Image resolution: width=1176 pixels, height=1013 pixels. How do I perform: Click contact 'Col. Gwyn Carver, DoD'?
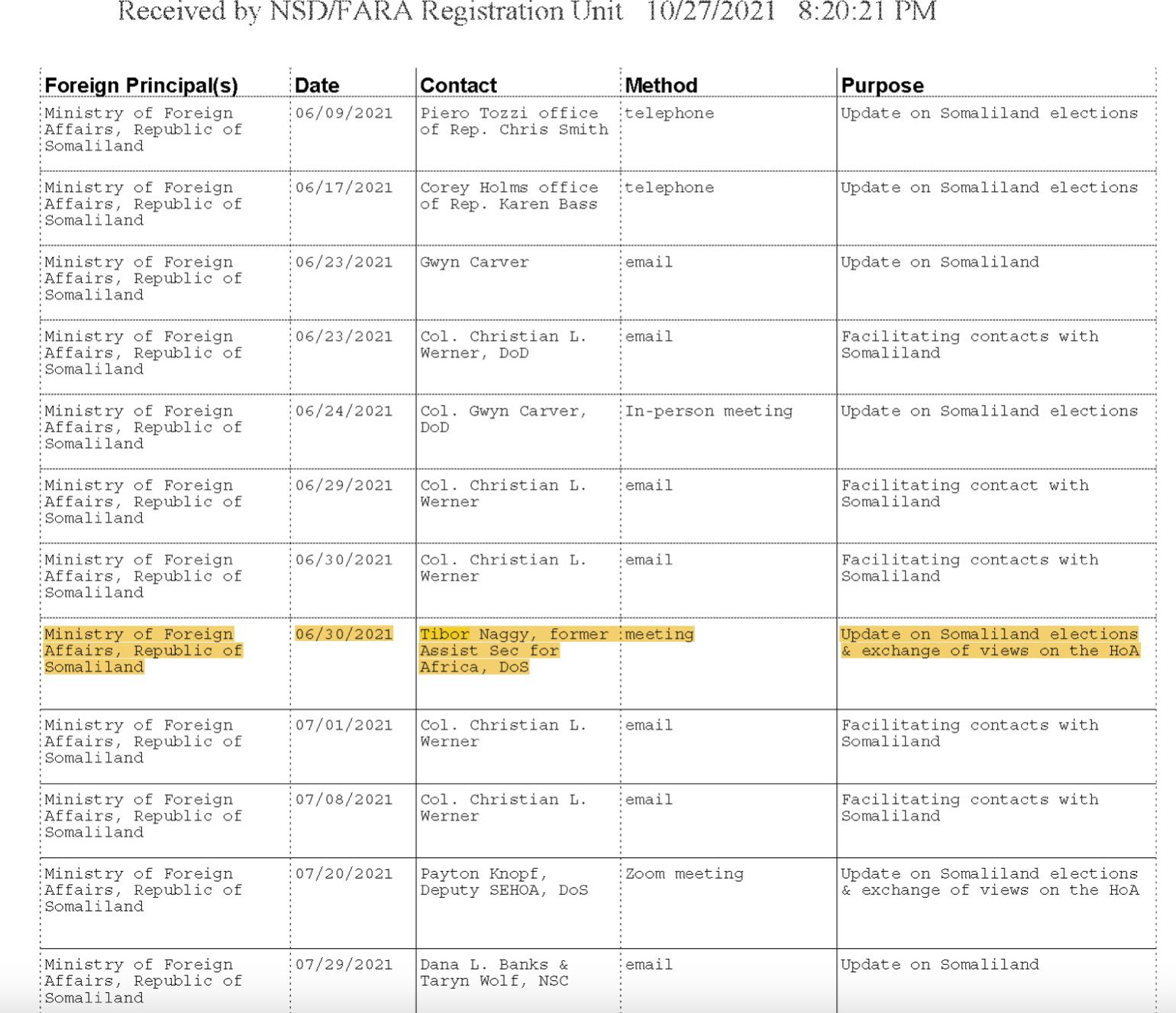[x=503, y=419]
